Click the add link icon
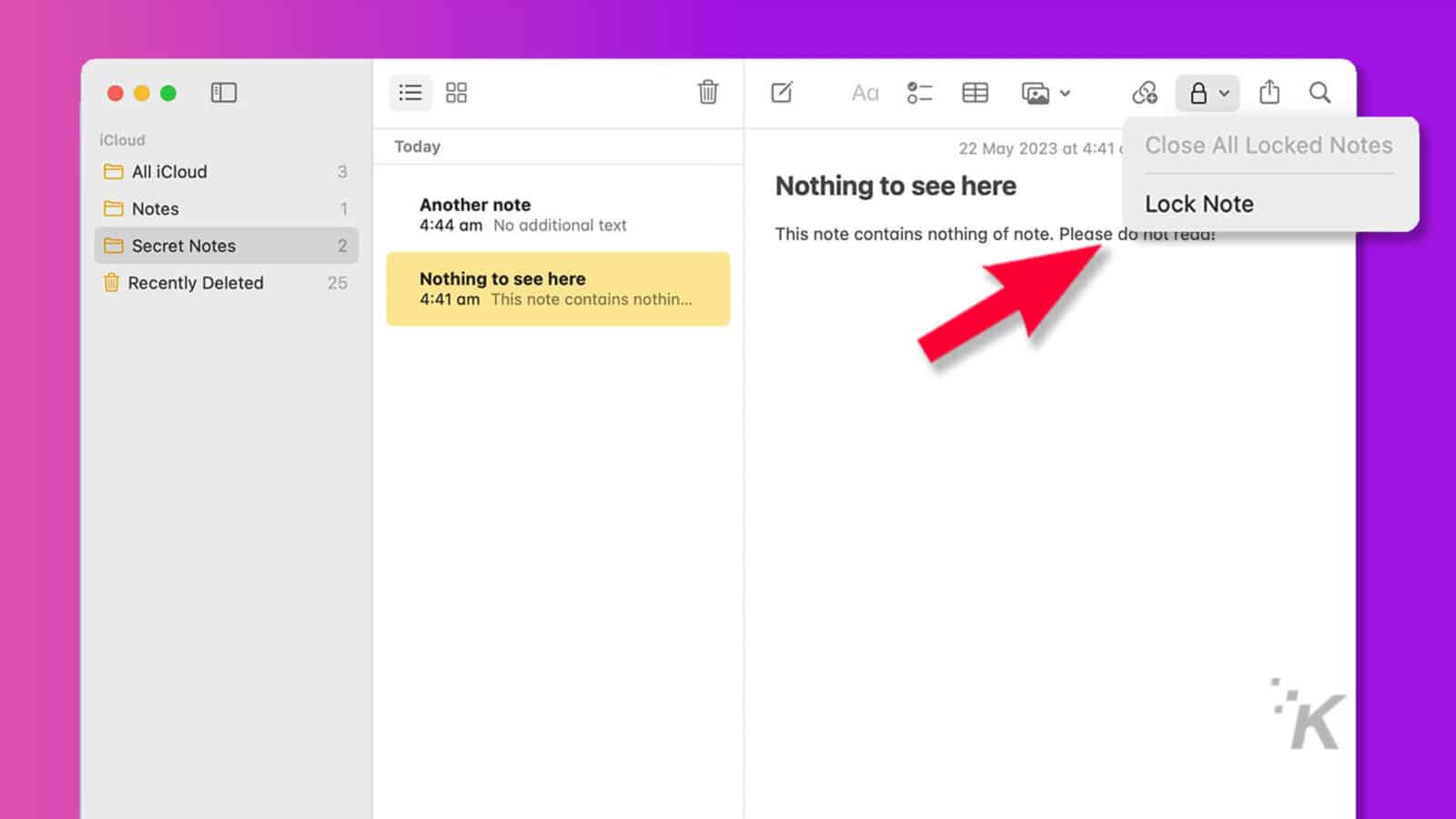Screen dimensions: 1456x819 (x=1145, y=92)
